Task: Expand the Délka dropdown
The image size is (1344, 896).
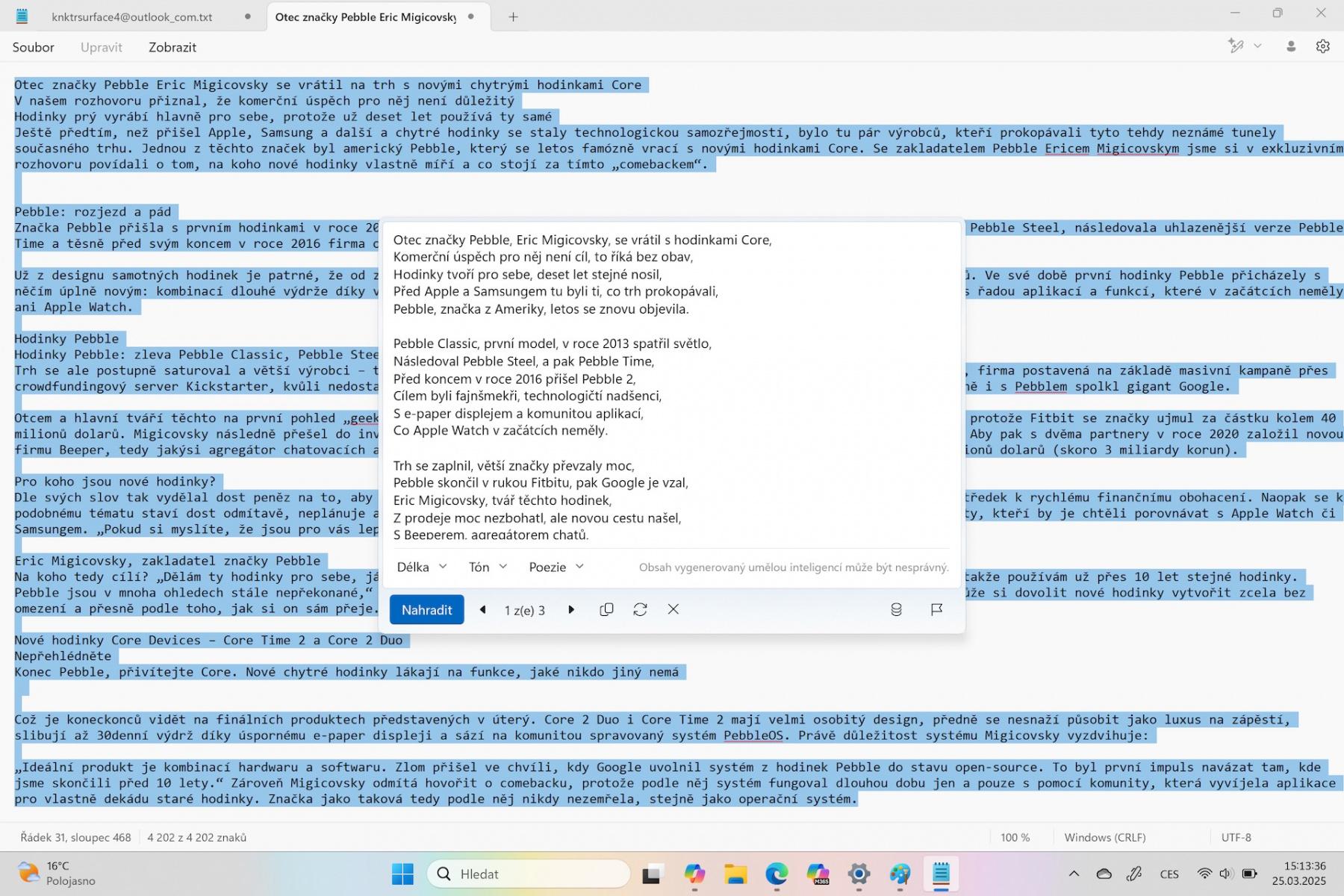Action: (x=422, y=567)
